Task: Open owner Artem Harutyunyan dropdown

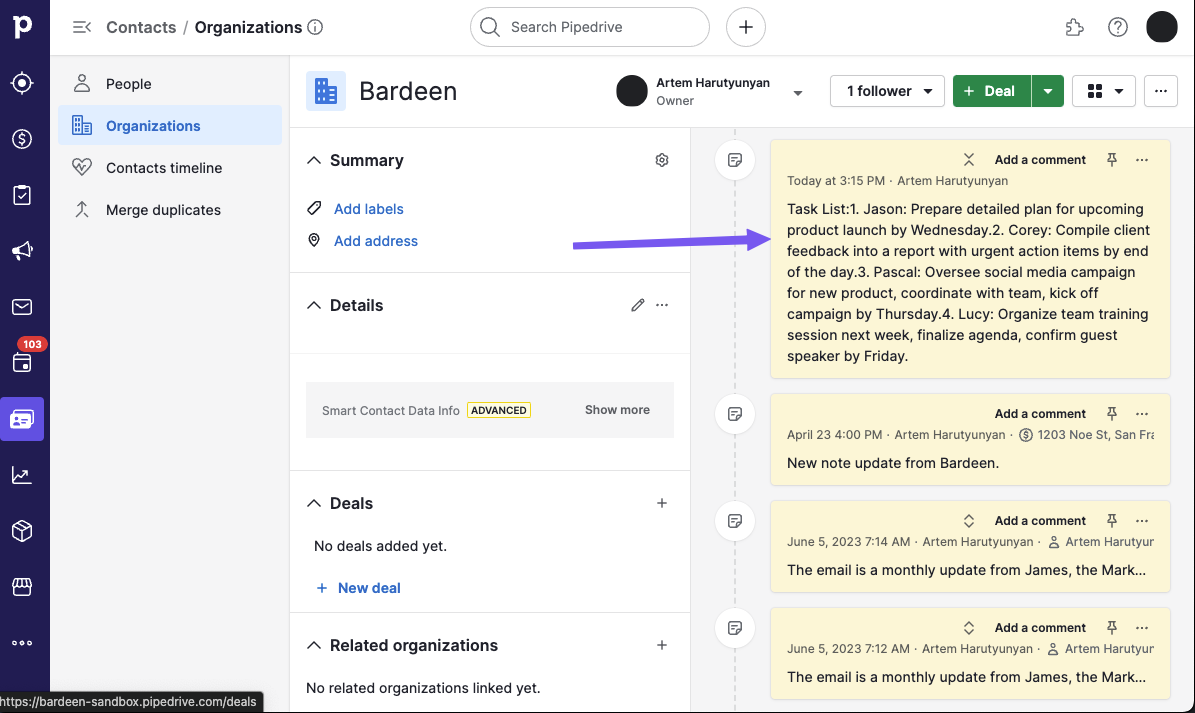Action: [798, 93]
